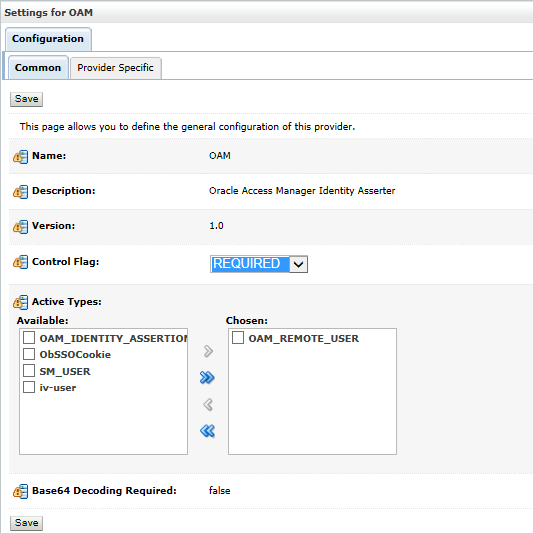Click the Settings for OAM title
The image size is (533, 533).
tap(49, 13)
